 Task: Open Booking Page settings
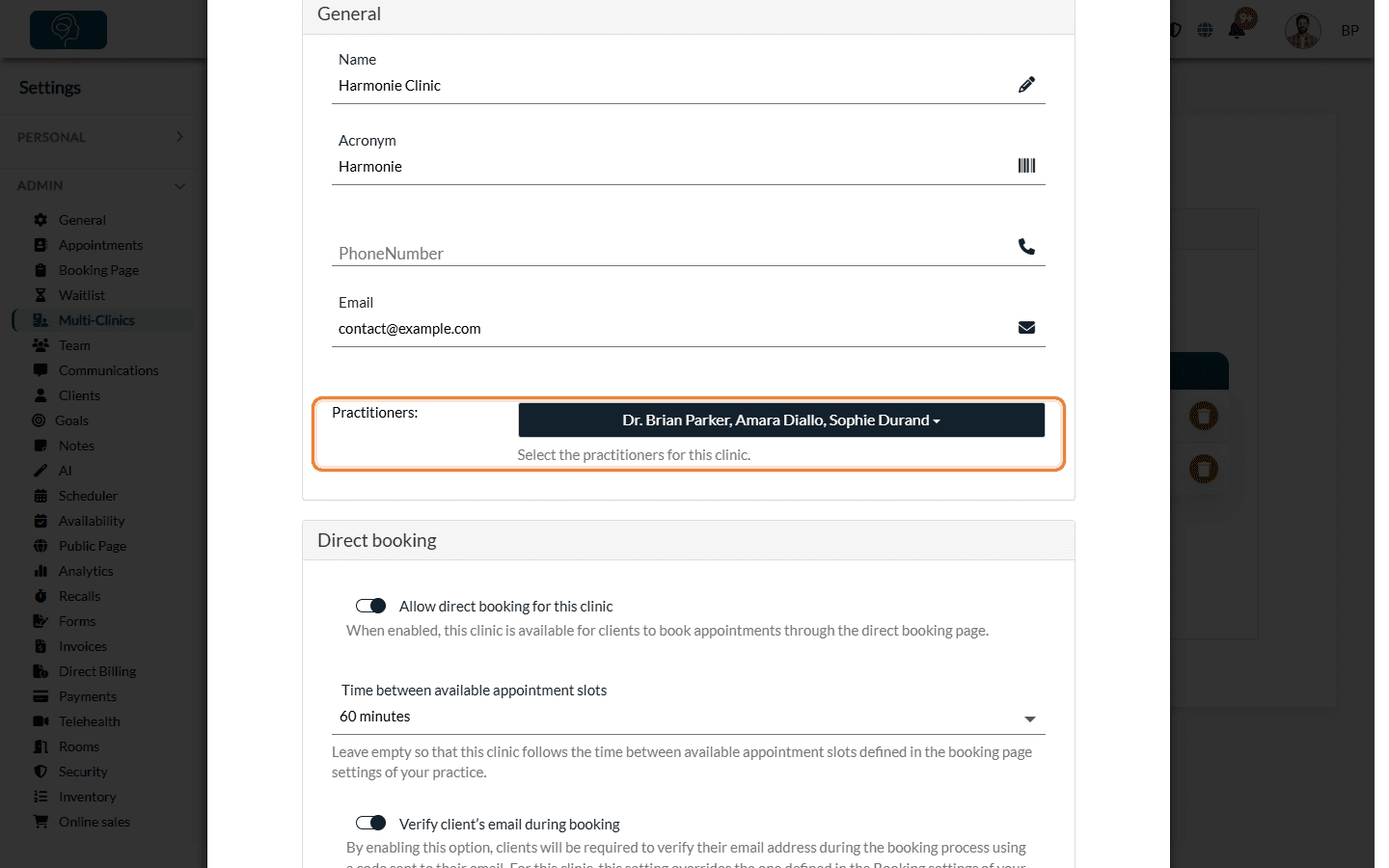[98, 270]
